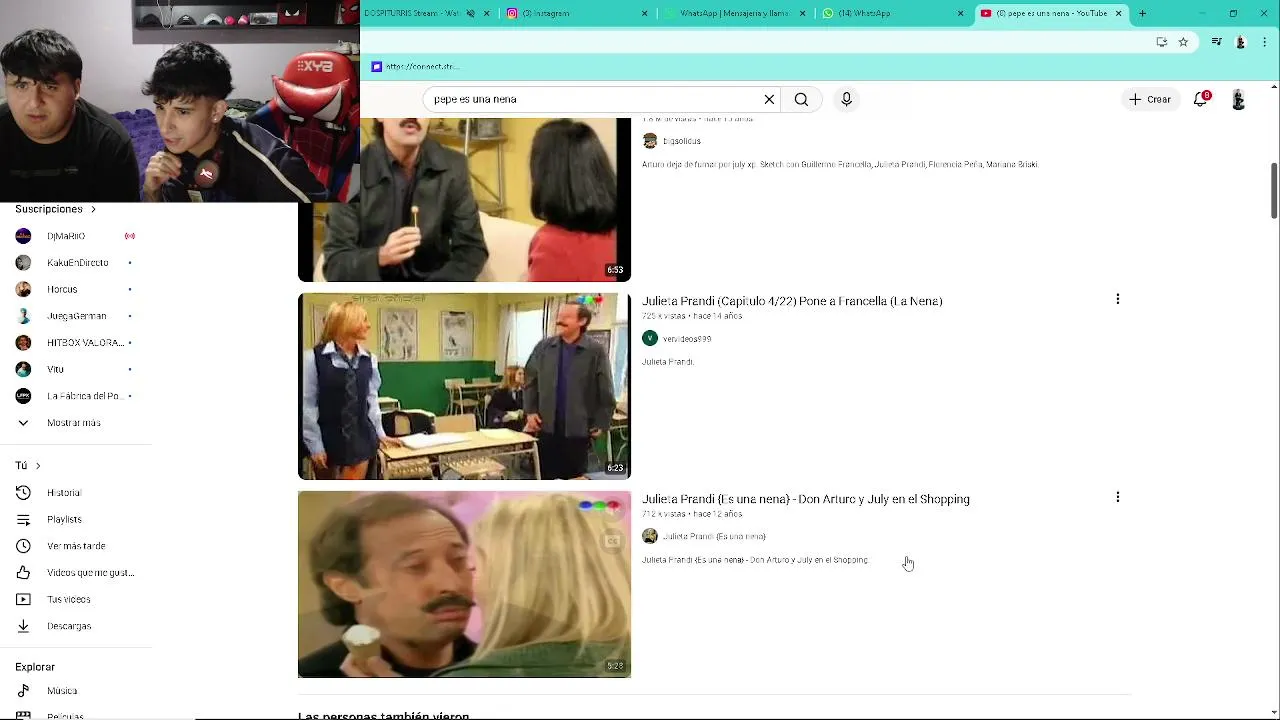Start voice search with the microphone
This screenshot has width=1280, height=720.
point(846,99)
